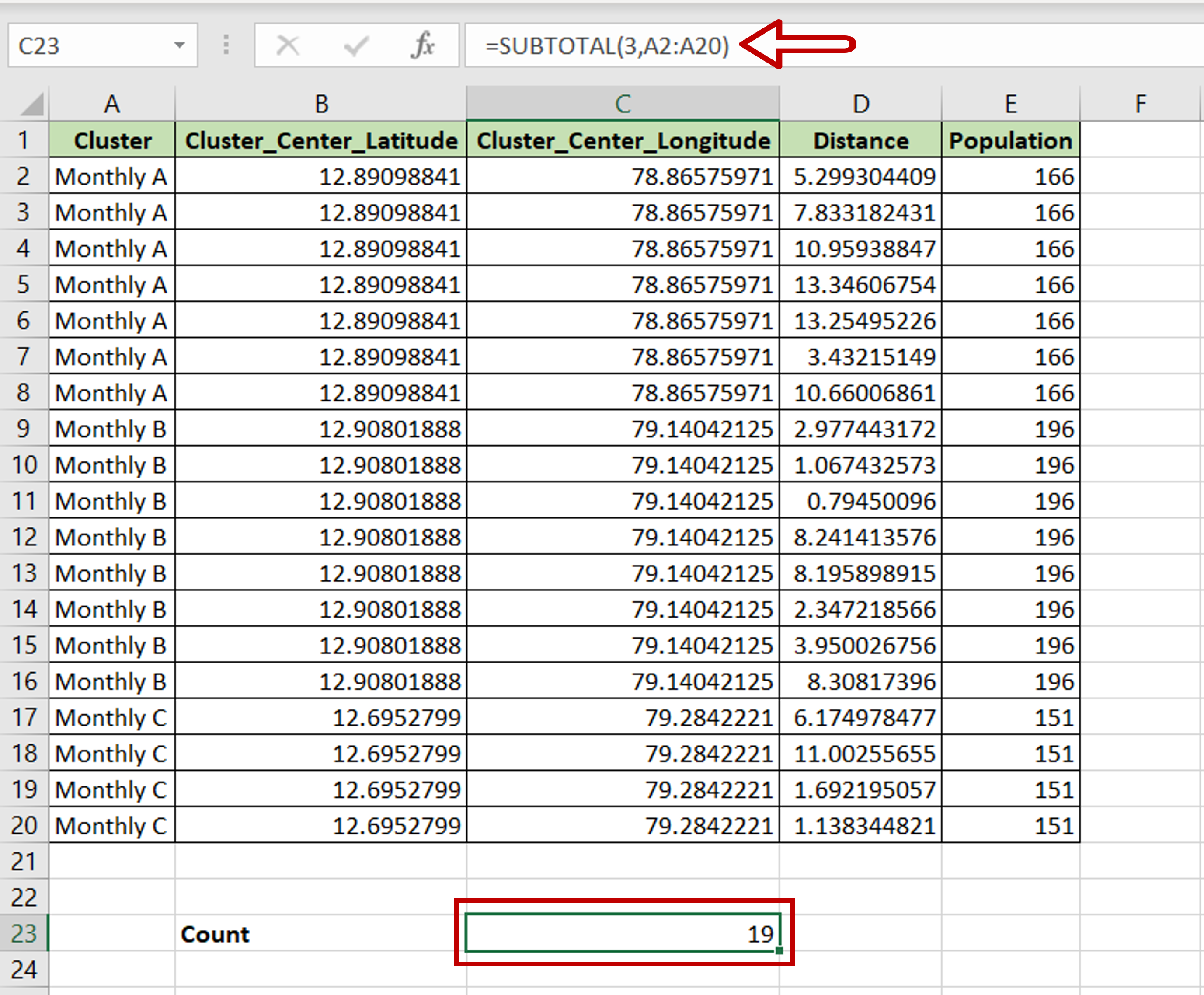Select distance value 3.950026756
This screenshot has height=995, width=1204.
[860, 645]
